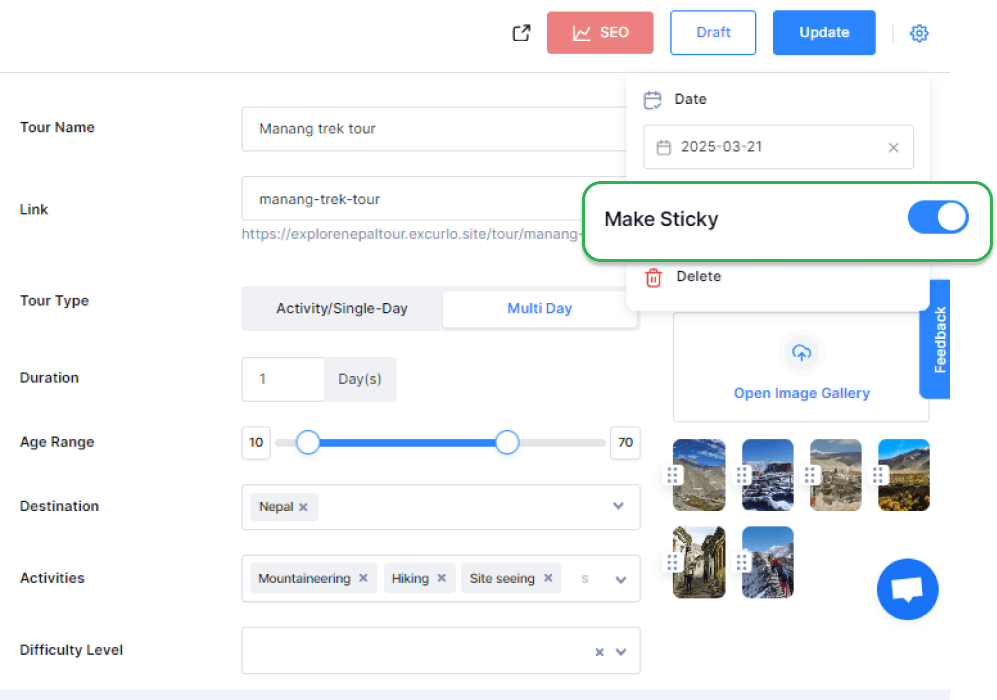Open Image Gallery link
Image resolution: width=997 pixels, height=700 pixels.
pos(801,393)
